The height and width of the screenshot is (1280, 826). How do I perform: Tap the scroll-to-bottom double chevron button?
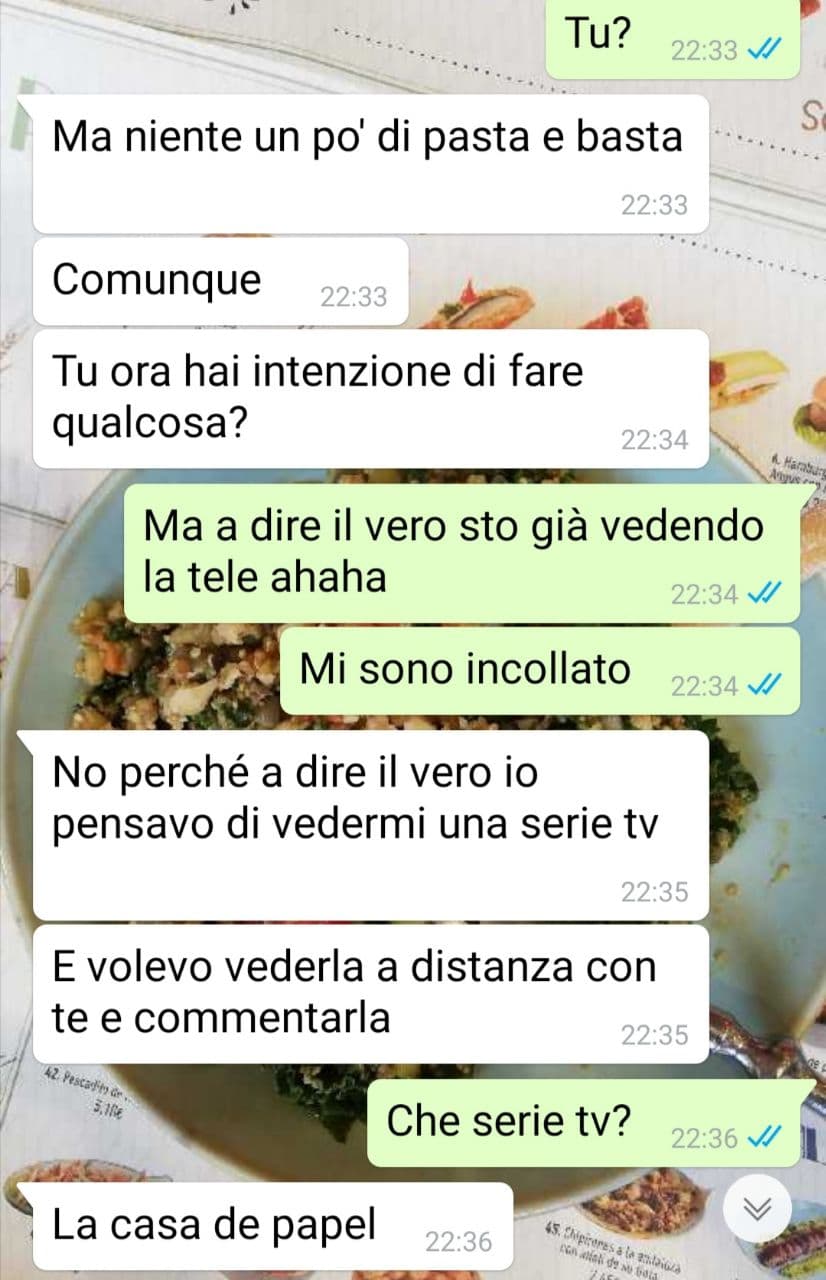tap(758, 1210)
